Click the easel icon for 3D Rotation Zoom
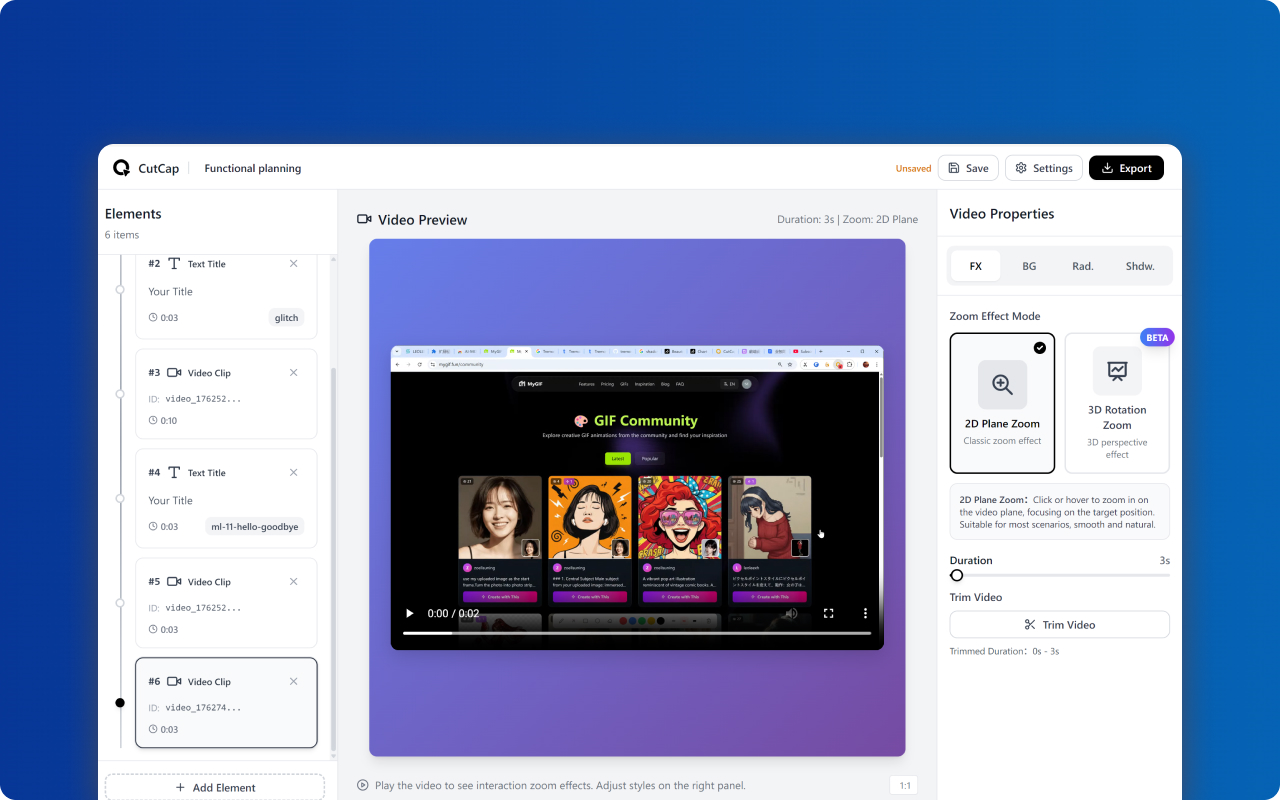This screenshot has width=1280, height=800. [x=1117, y=370]
